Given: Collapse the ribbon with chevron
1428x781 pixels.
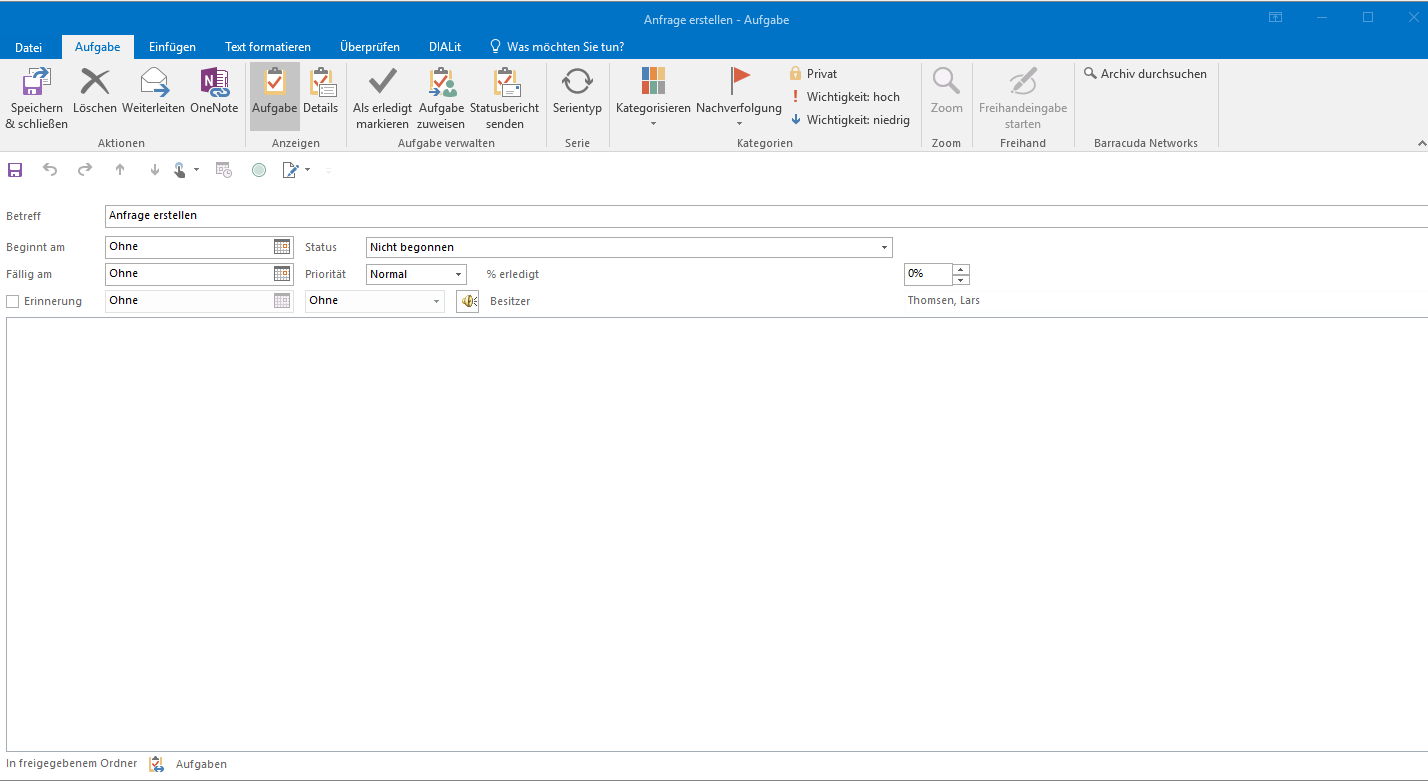Looking at the screenshot, I should click(1421, 144).
